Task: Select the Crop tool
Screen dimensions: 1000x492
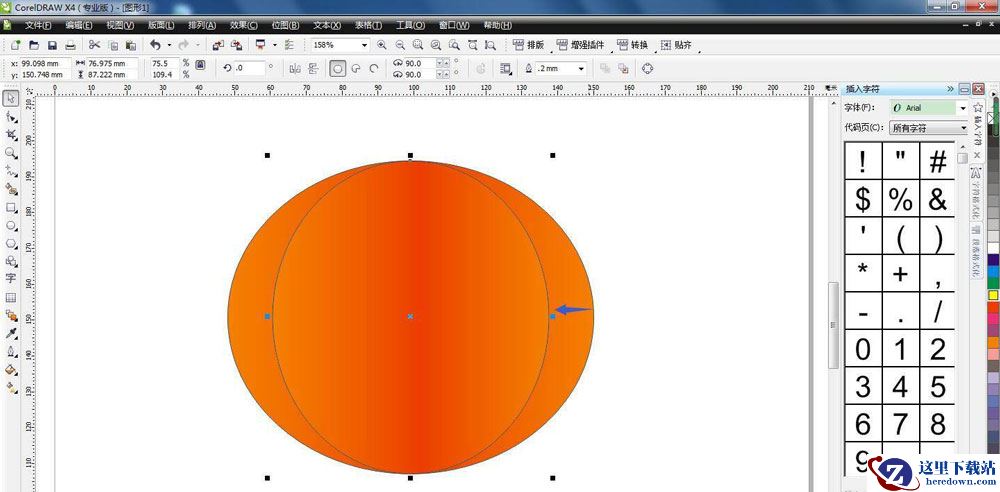Action: click(x=11, y=135)
